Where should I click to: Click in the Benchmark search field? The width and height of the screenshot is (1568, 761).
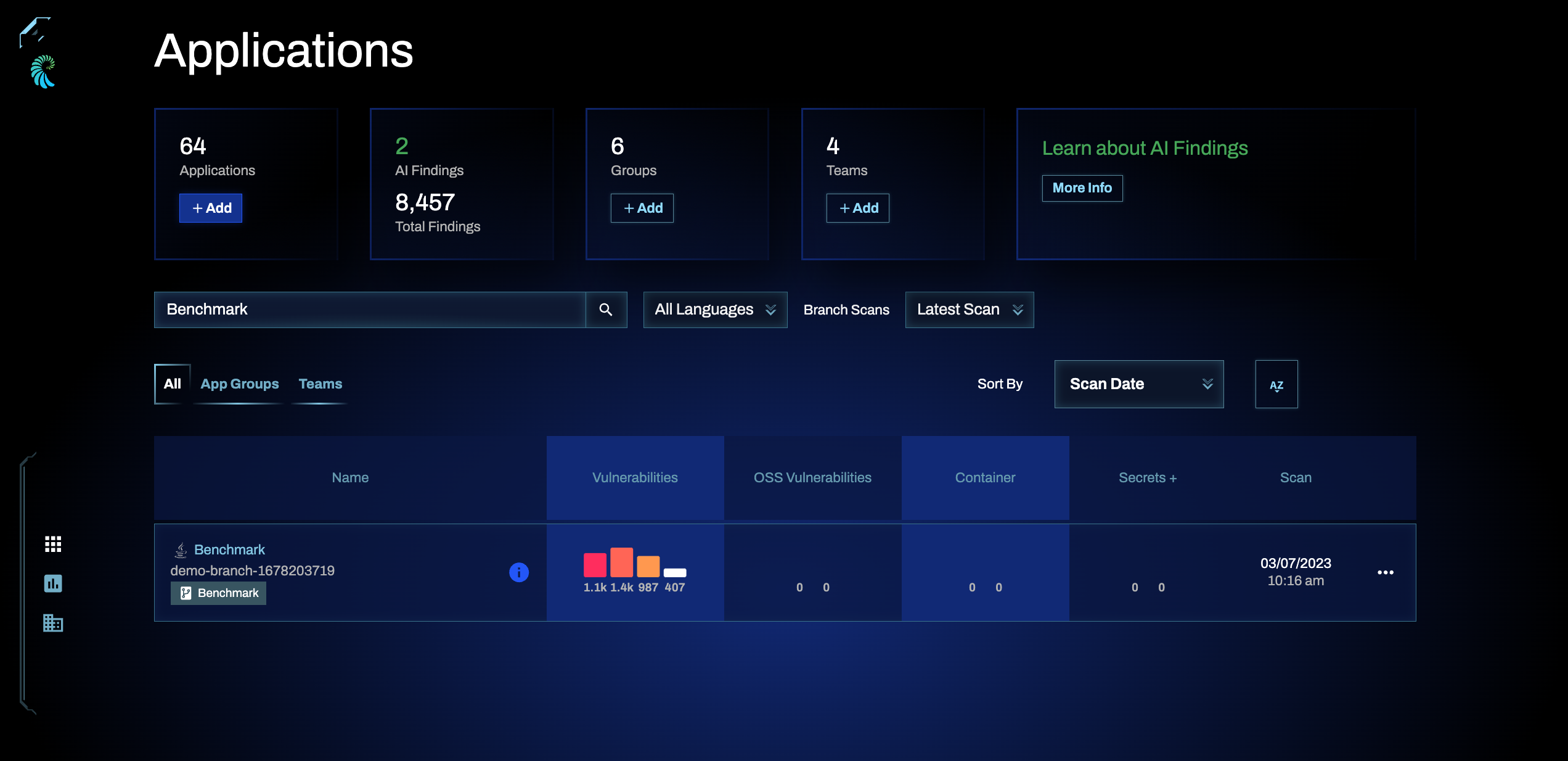click(370, 310)
